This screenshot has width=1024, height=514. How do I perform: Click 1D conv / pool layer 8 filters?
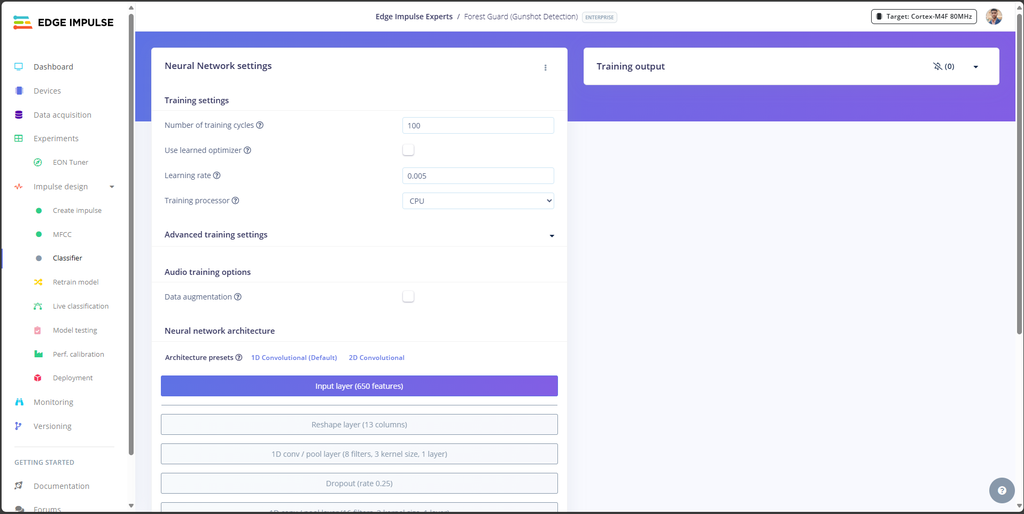tap(359, 454)
